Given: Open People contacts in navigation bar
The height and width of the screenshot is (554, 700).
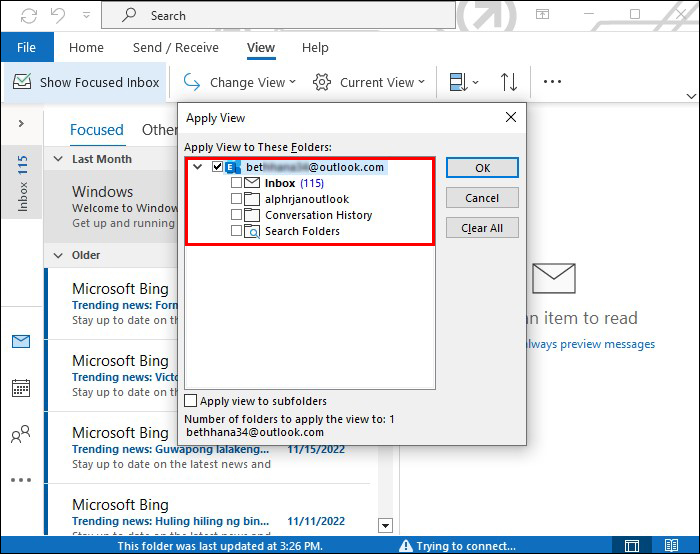Looking at the screenshot, I should (21, 433).
